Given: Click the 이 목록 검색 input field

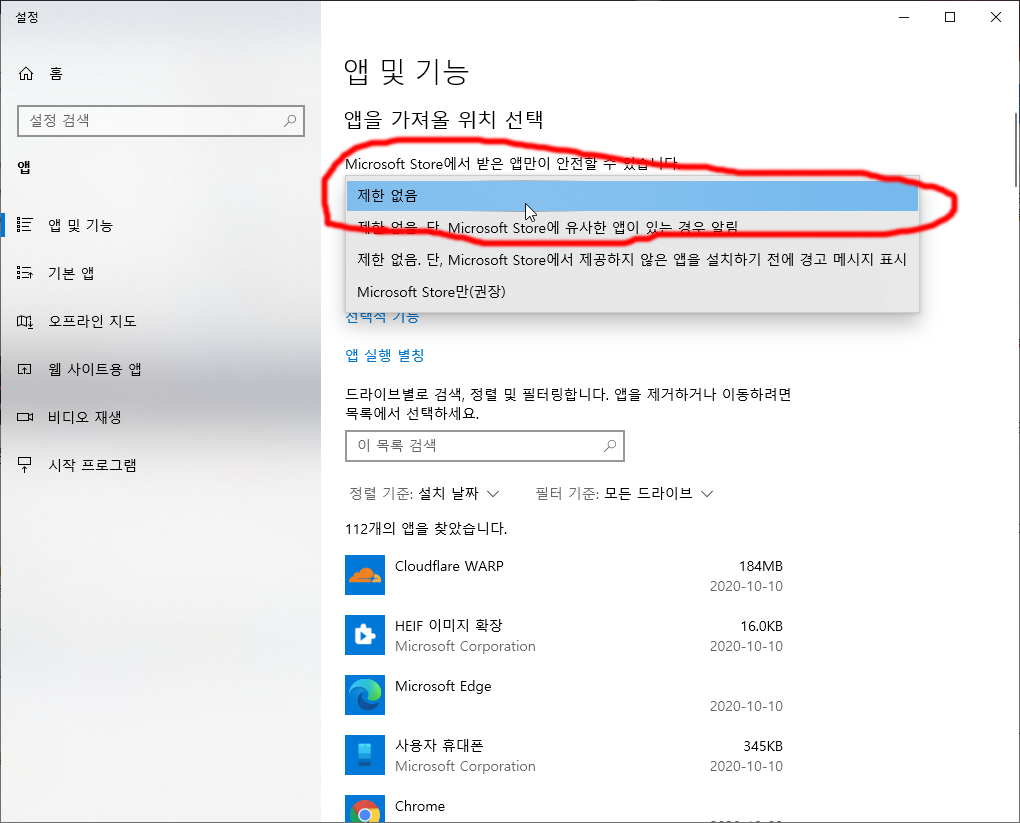Looking at the screenshot, I should [475, 446].
